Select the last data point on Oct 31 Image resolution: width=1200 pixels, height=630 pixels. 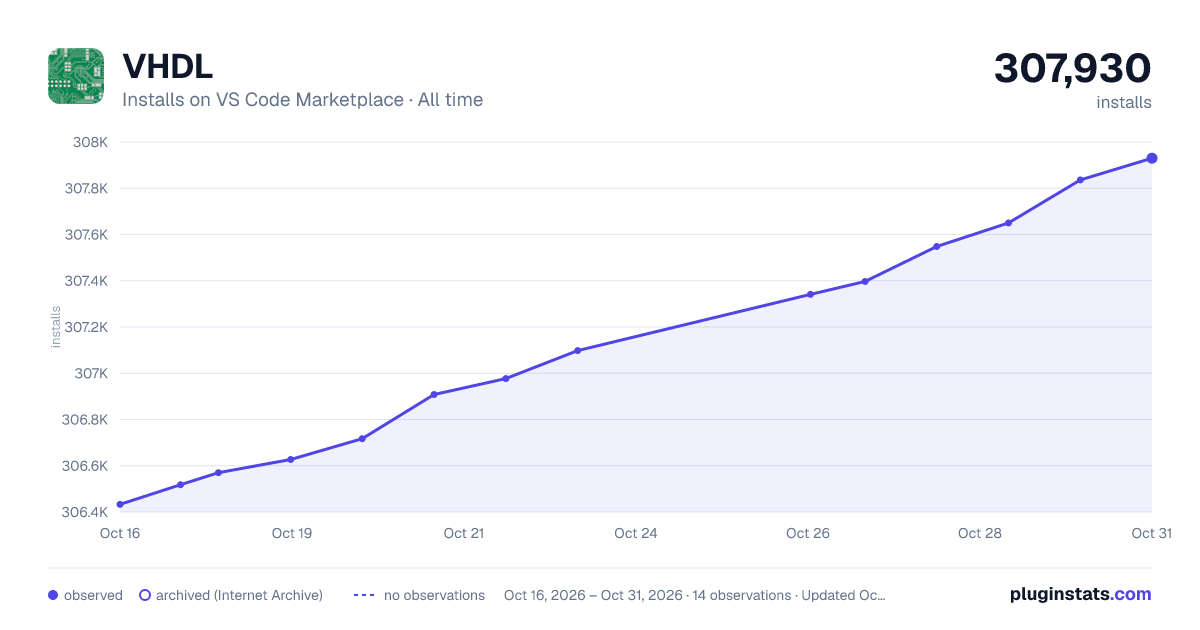pyautogui.click(x=1152, y=158)
